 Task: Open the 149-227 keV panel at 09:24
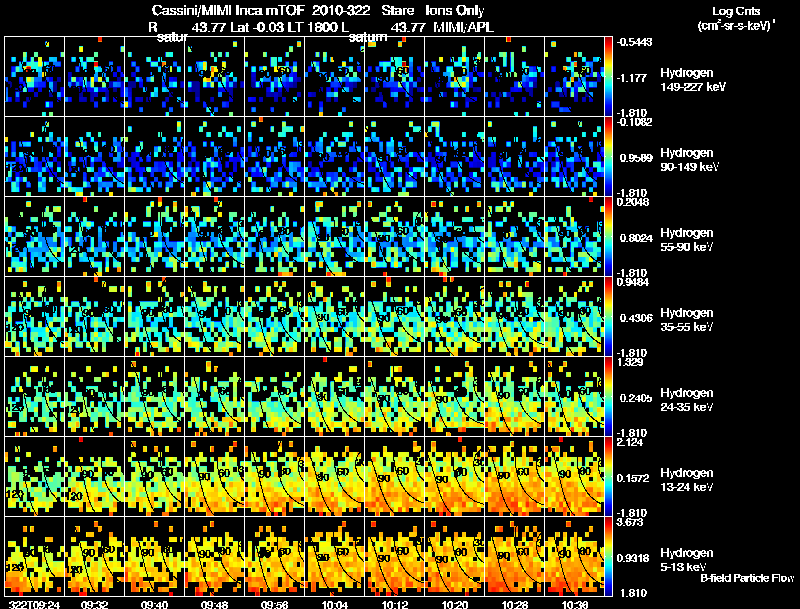pyautogui.click(x=35, y=77)
